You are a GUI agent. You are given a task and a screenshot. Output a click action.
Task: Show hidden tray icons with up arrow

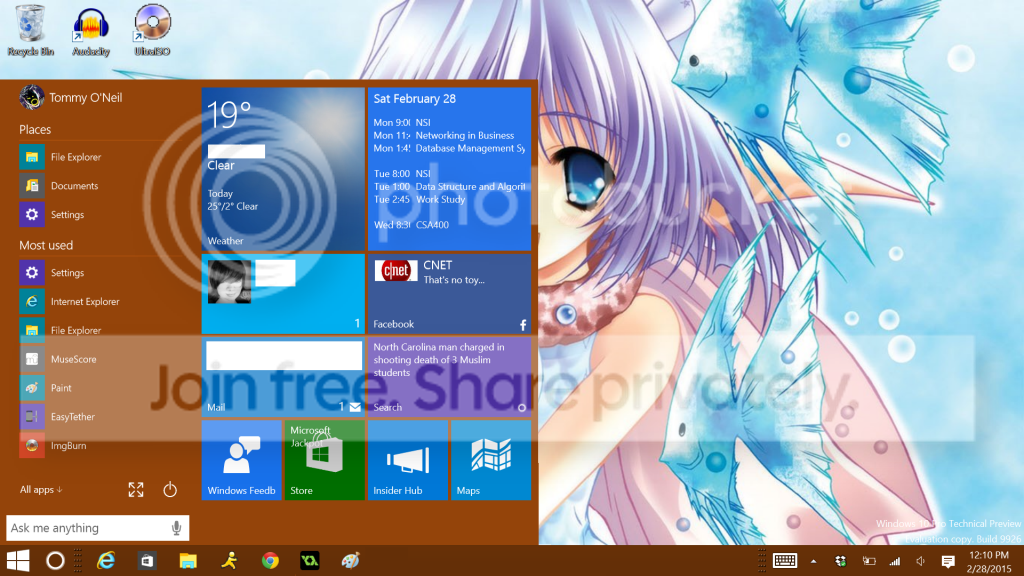point(813,561)
